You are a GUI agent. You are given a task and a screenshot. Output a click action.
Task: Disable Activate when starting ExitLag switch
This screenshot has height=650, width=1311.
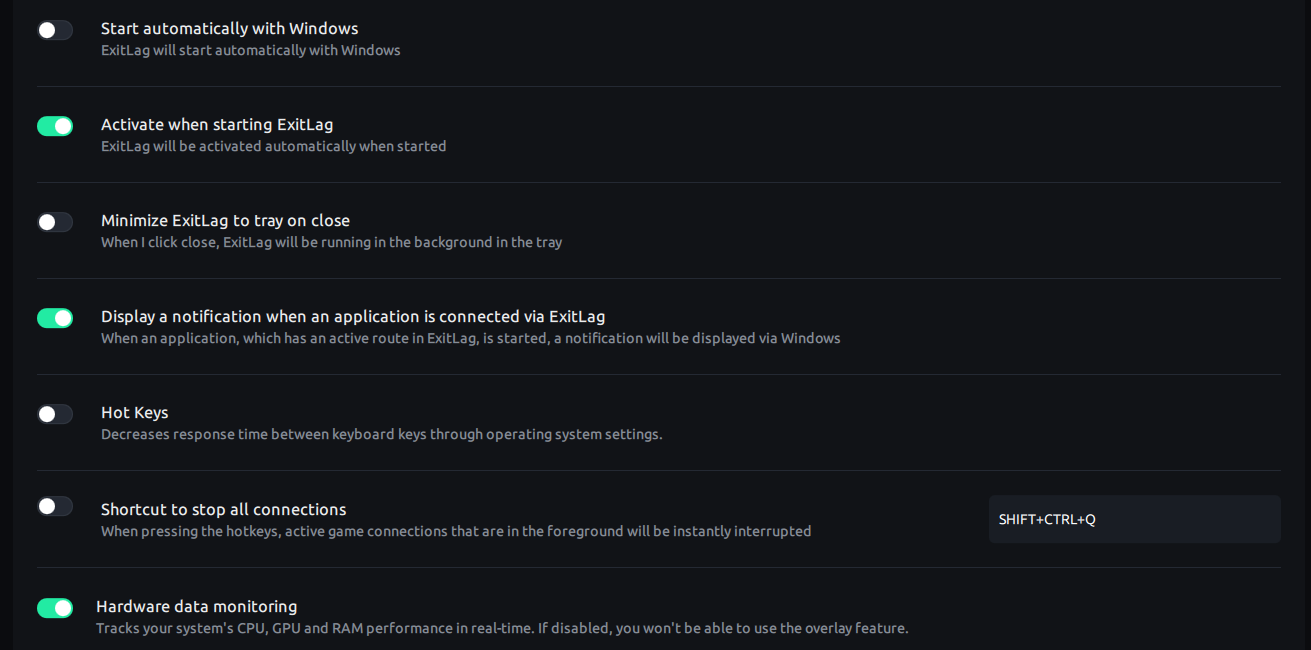coord(55,126)
